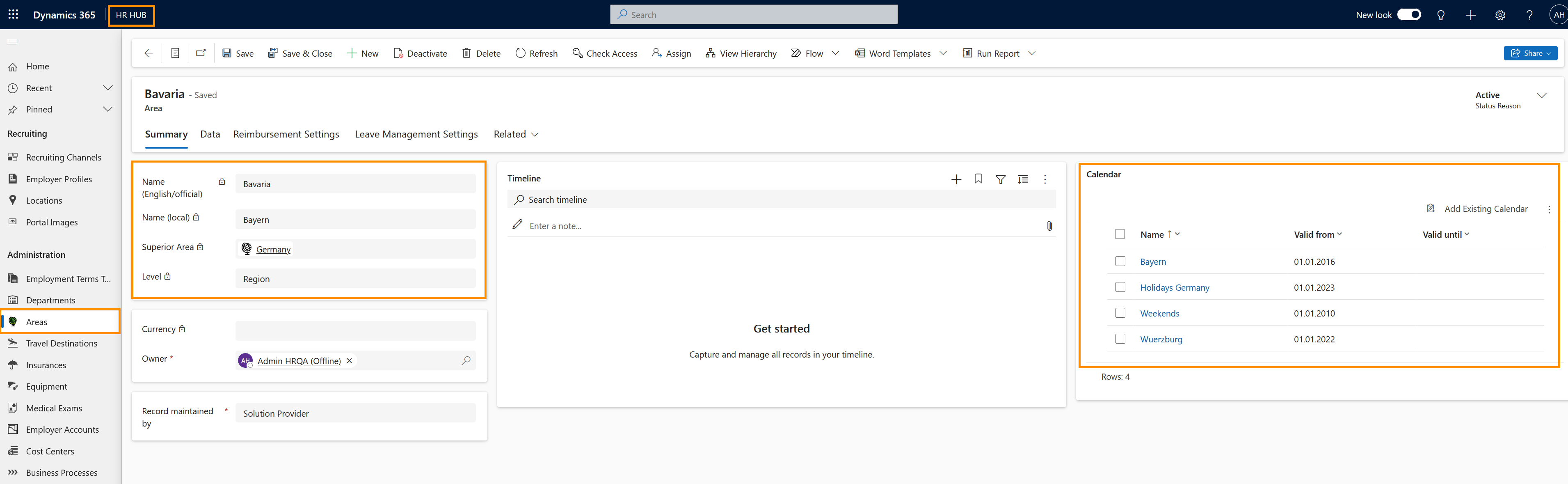1568x484 pixels.
Task: Open the timeline filter icon
Action: coord(1000,179)
